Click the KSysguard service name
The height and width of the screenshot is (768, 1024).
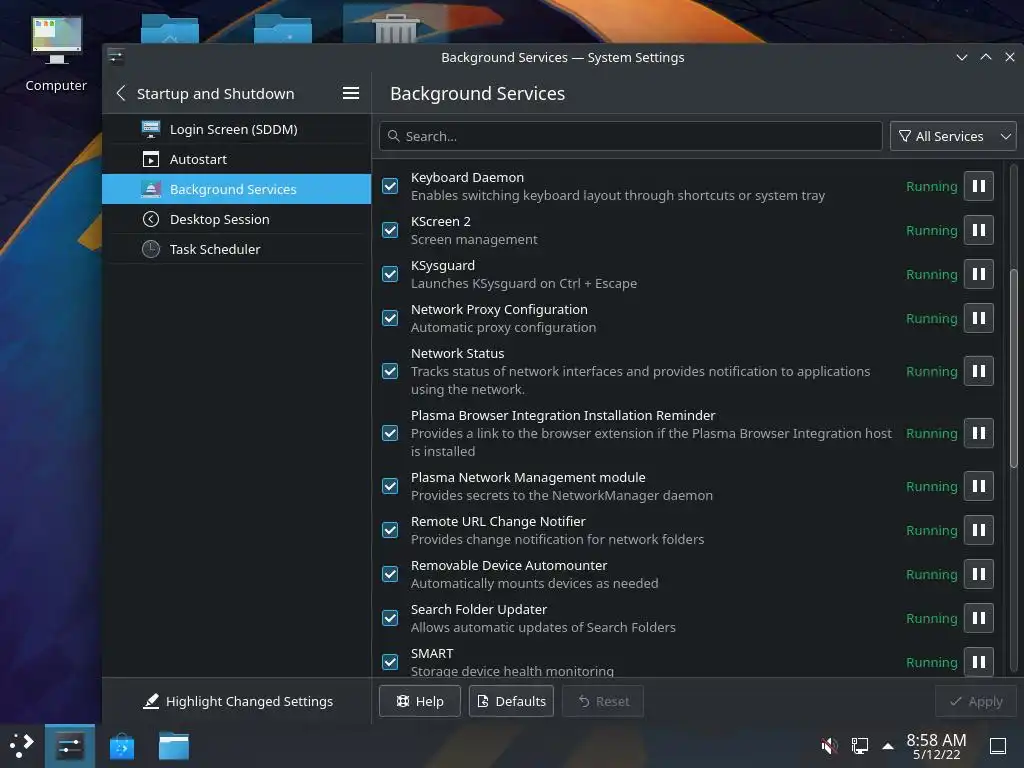(443, 265)
